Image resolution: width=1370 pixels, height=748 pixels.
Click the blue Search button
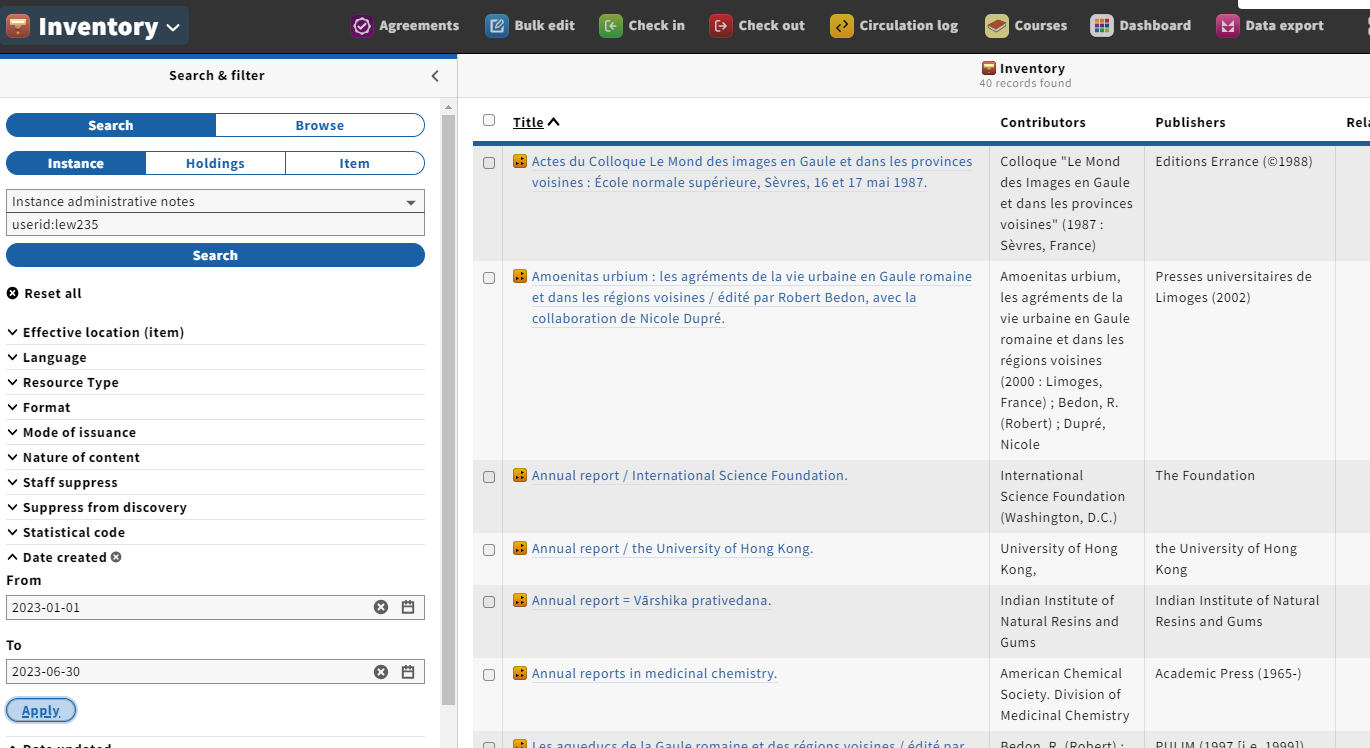pyautogui.click(x=215, y=255)
